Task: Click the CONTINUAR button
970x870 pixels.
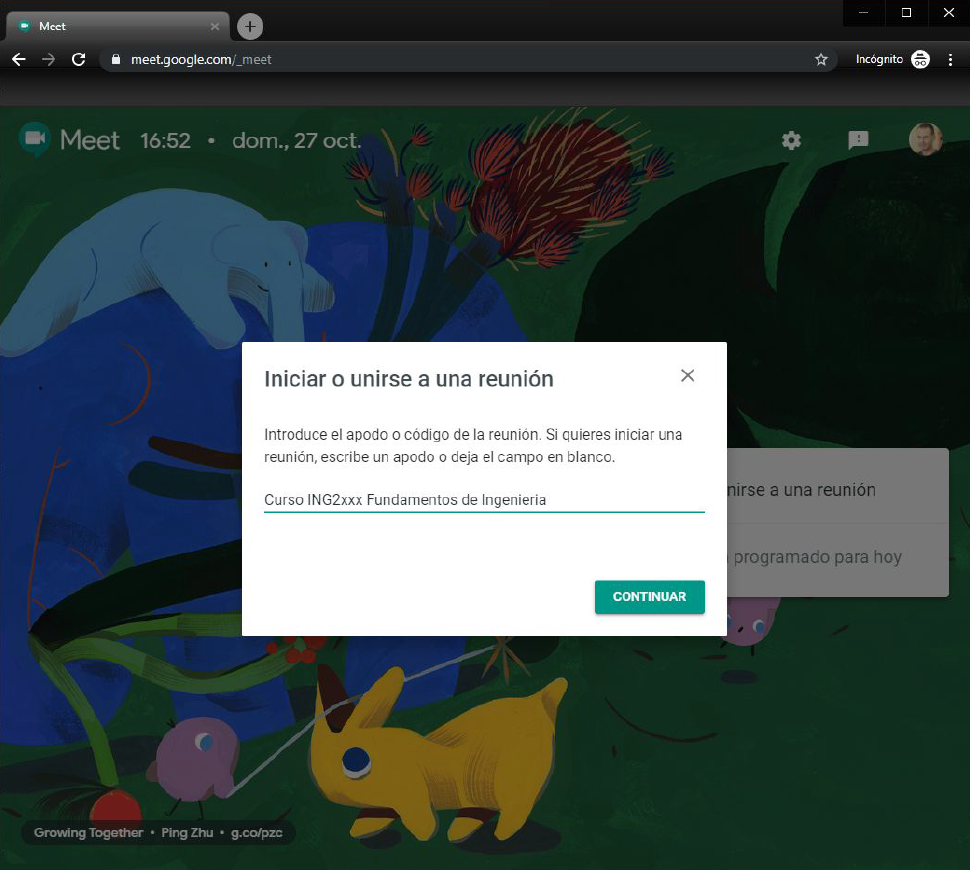Action: (650, 597)
